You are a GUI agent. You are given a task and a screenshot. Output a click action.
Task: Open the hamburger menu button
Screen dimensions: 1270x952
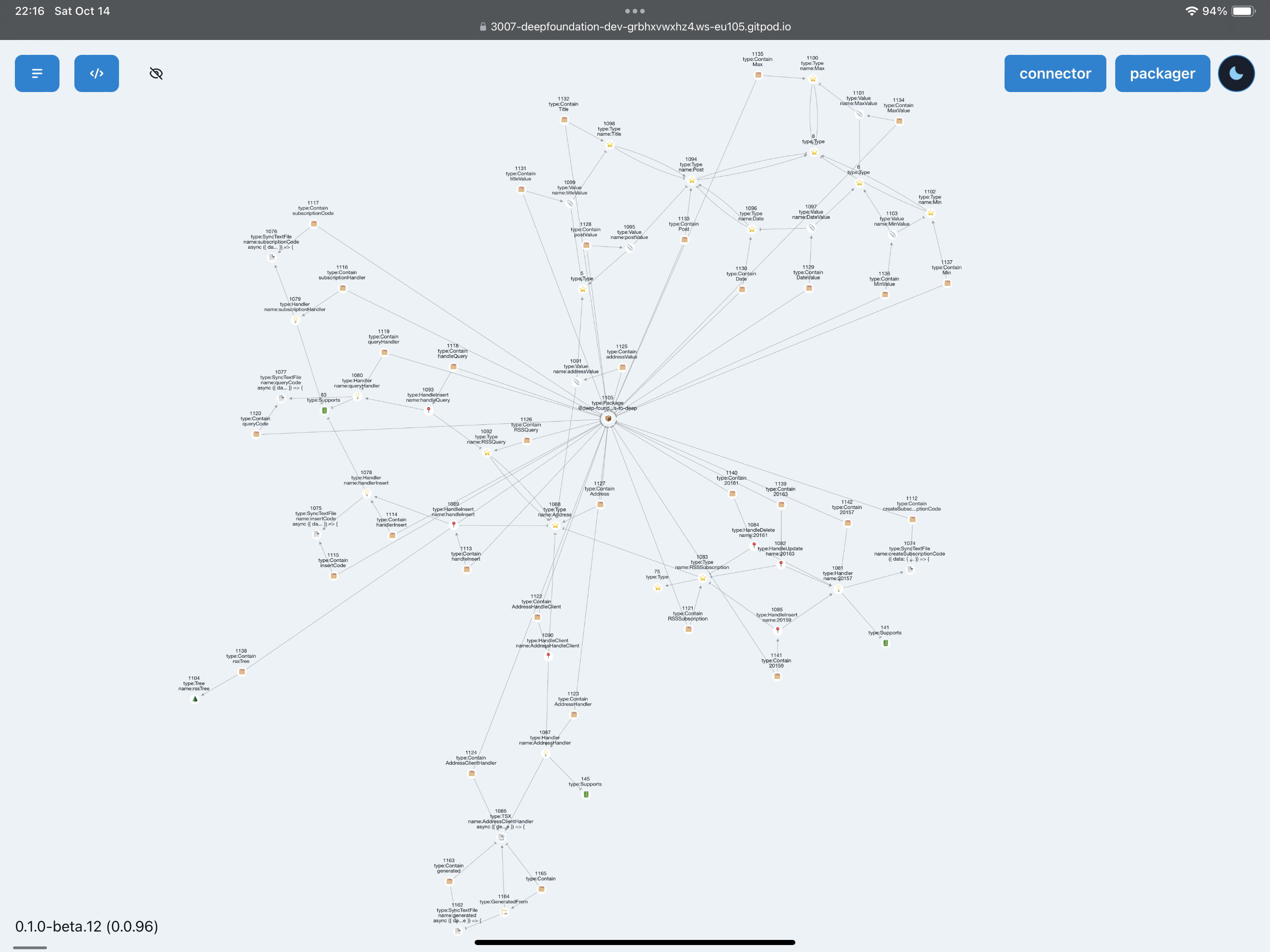37,73
